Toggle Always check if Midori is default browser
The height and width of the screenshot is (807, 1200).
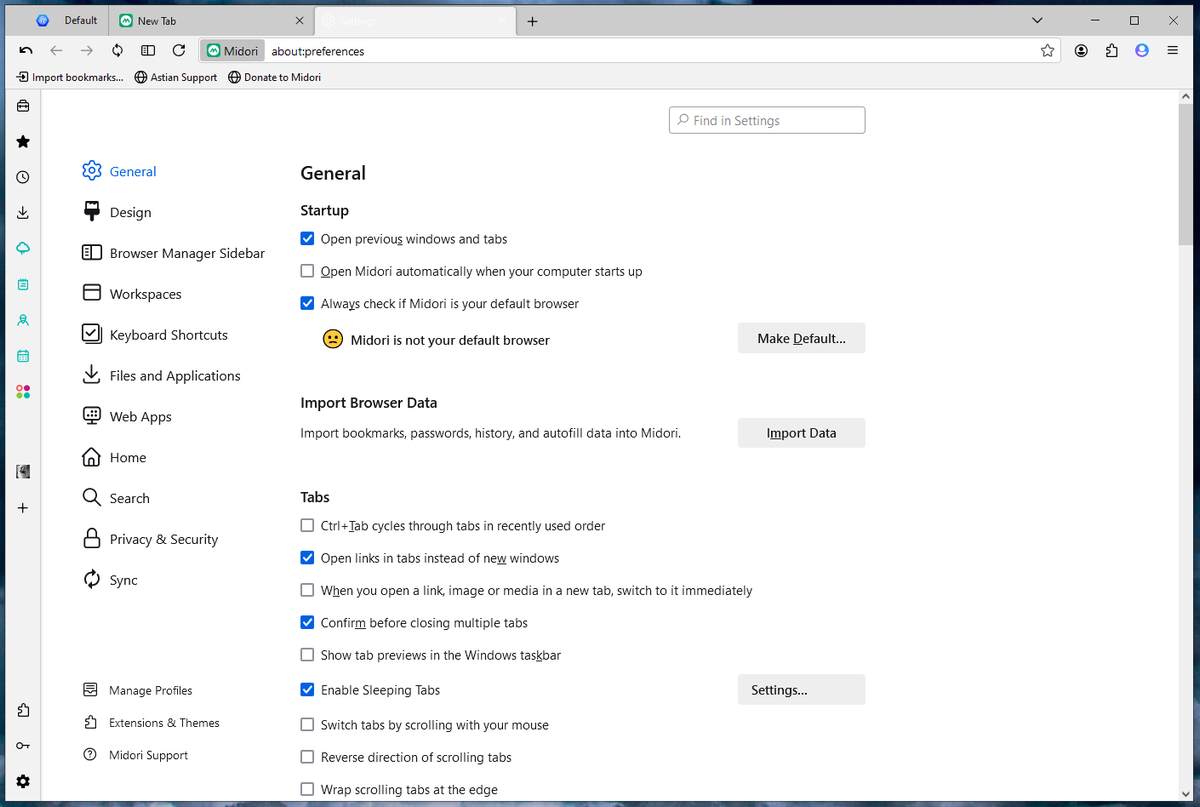coord(307,303)
